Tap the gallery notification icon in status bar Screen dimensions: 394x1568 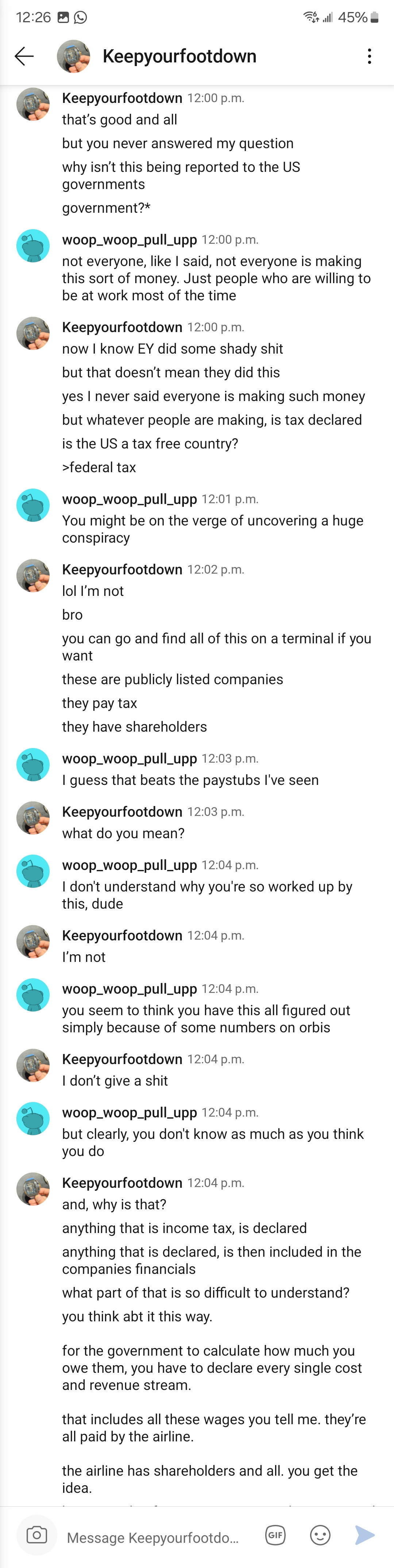click(x=63, y=18)
